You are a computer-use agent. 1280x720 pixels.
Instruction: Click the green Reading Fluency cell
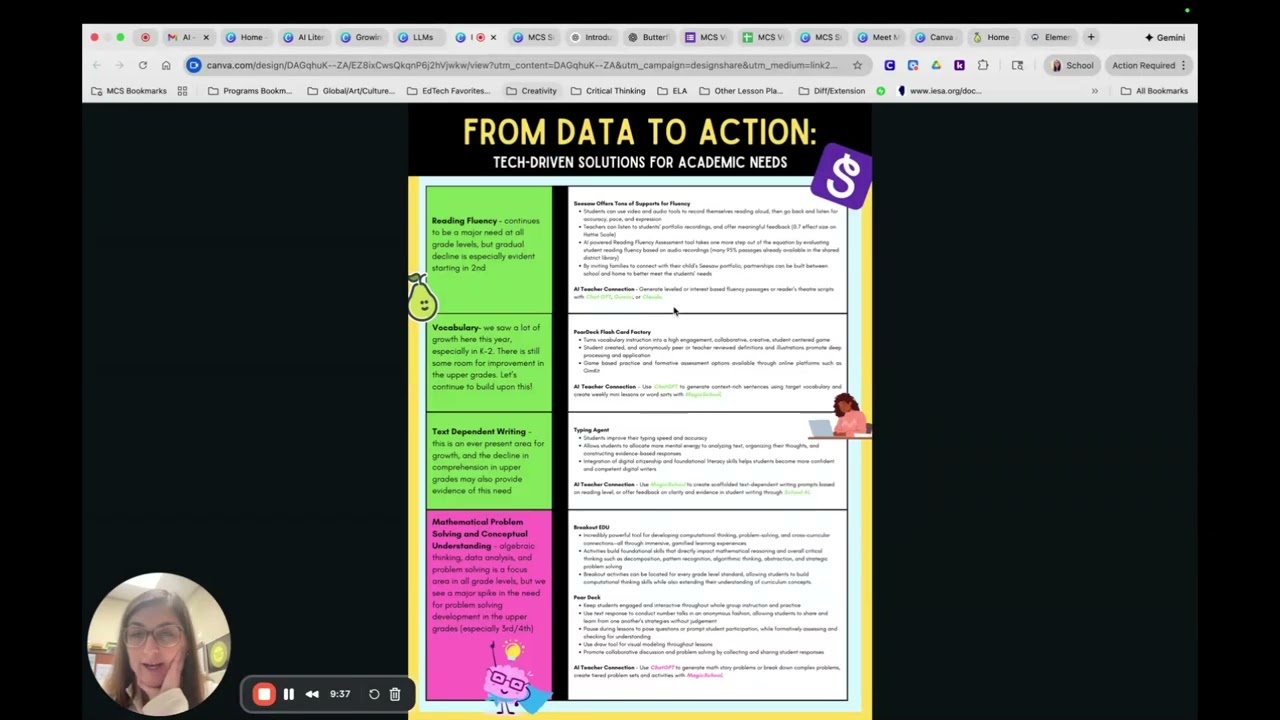pos(488,250)
